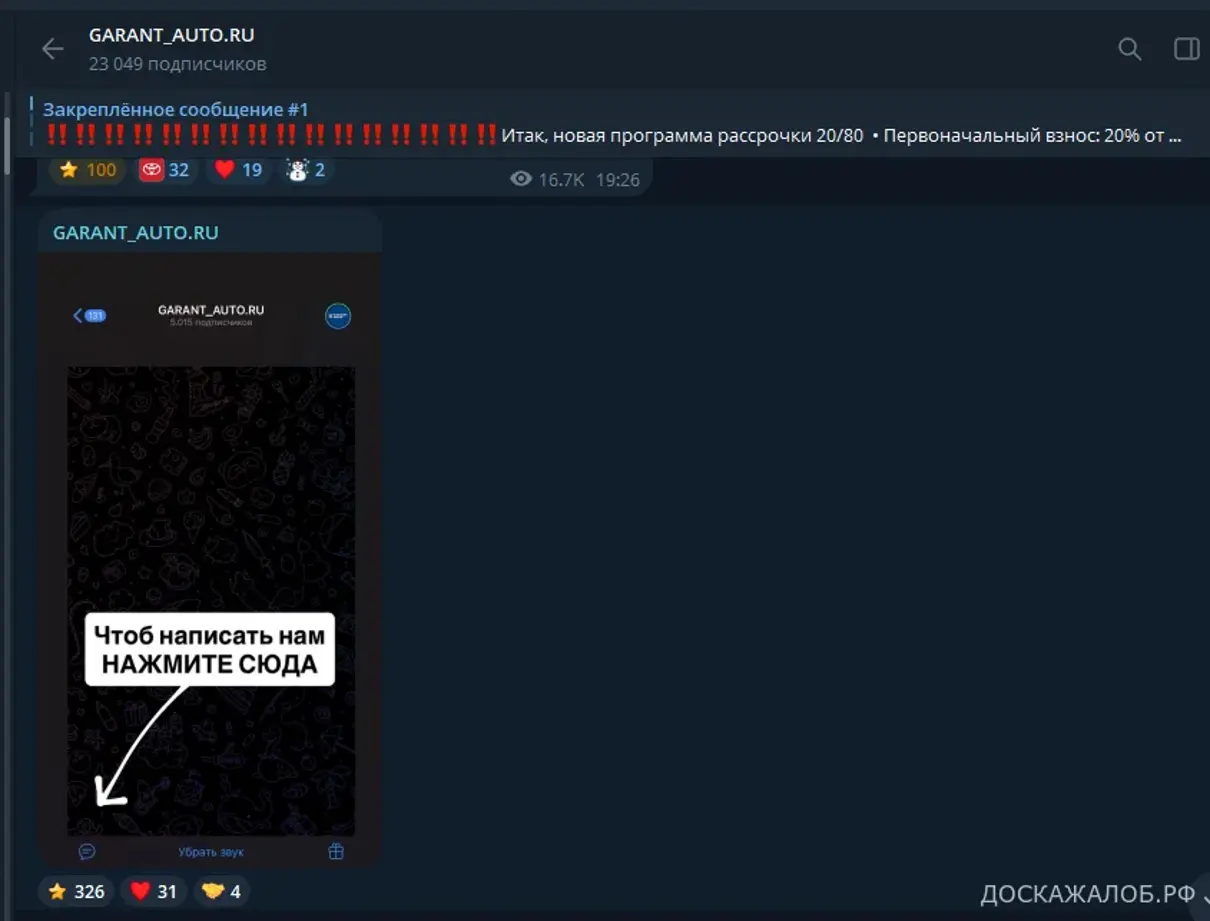The image size is (1210, 921).
Task: Toggle the heart reaction with 31
Action: [x=153, y=891]
